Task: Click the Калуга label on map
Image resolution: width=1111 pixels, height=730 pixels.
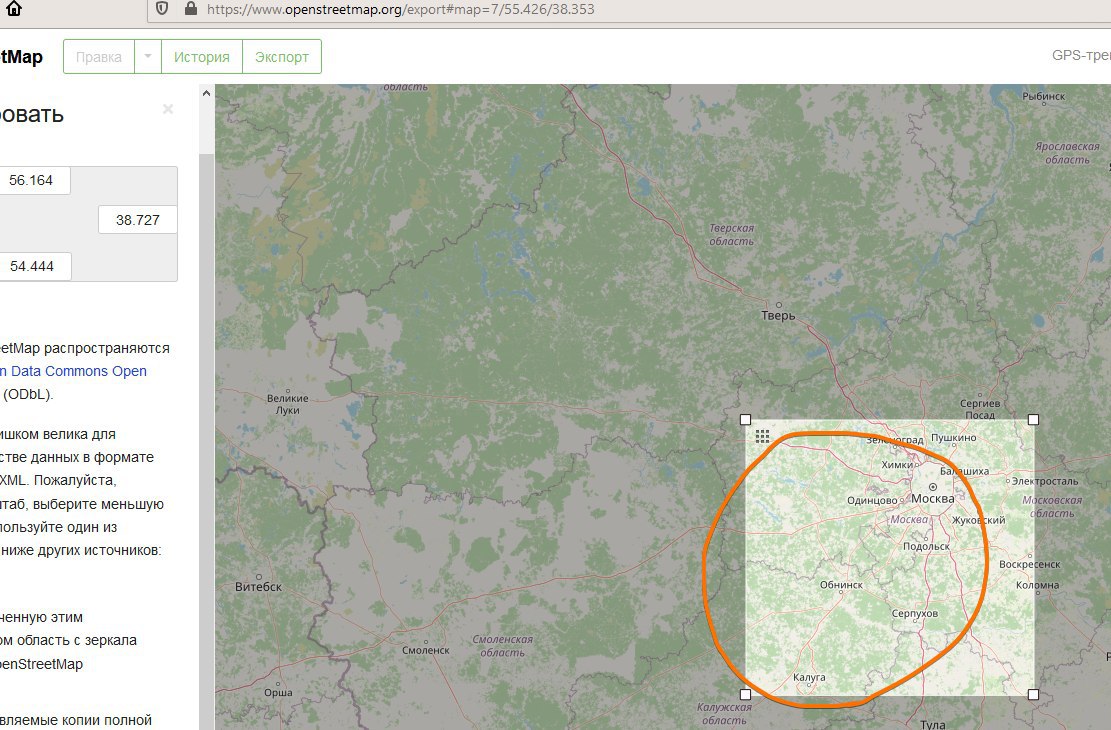Action: point(809,677)
